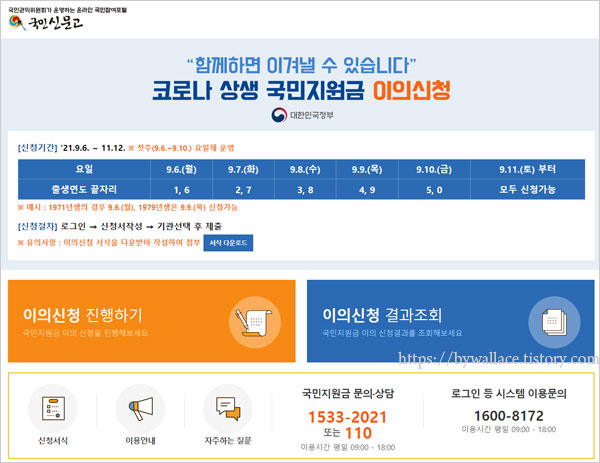Click the 국민신문고 logo
600x463 pixels.
pos(46,23)
